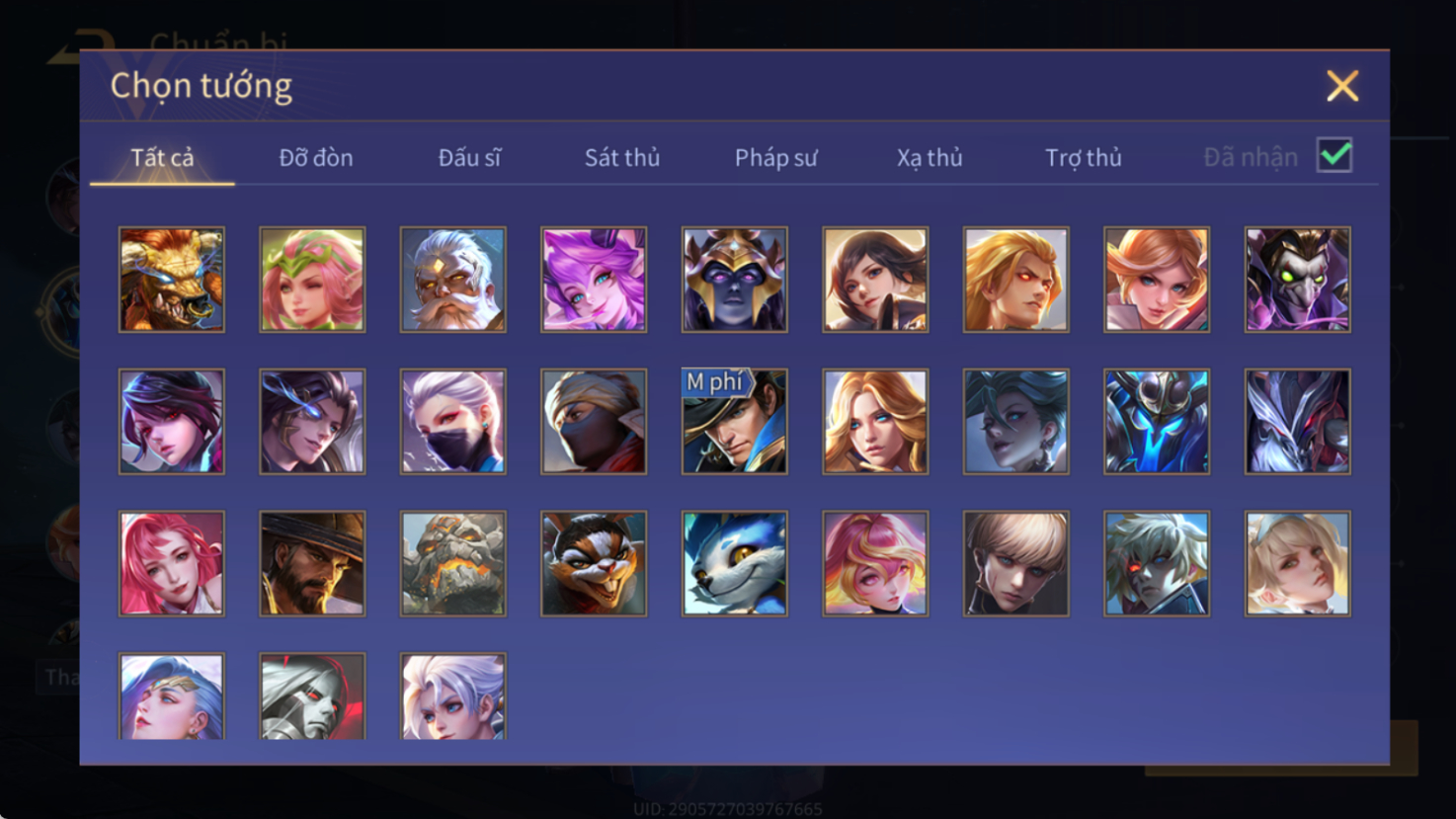Viewport: 1456px width, 819px height.
Task: Pick the purple-haired horned girl hero
Action: tap(594, 280)
